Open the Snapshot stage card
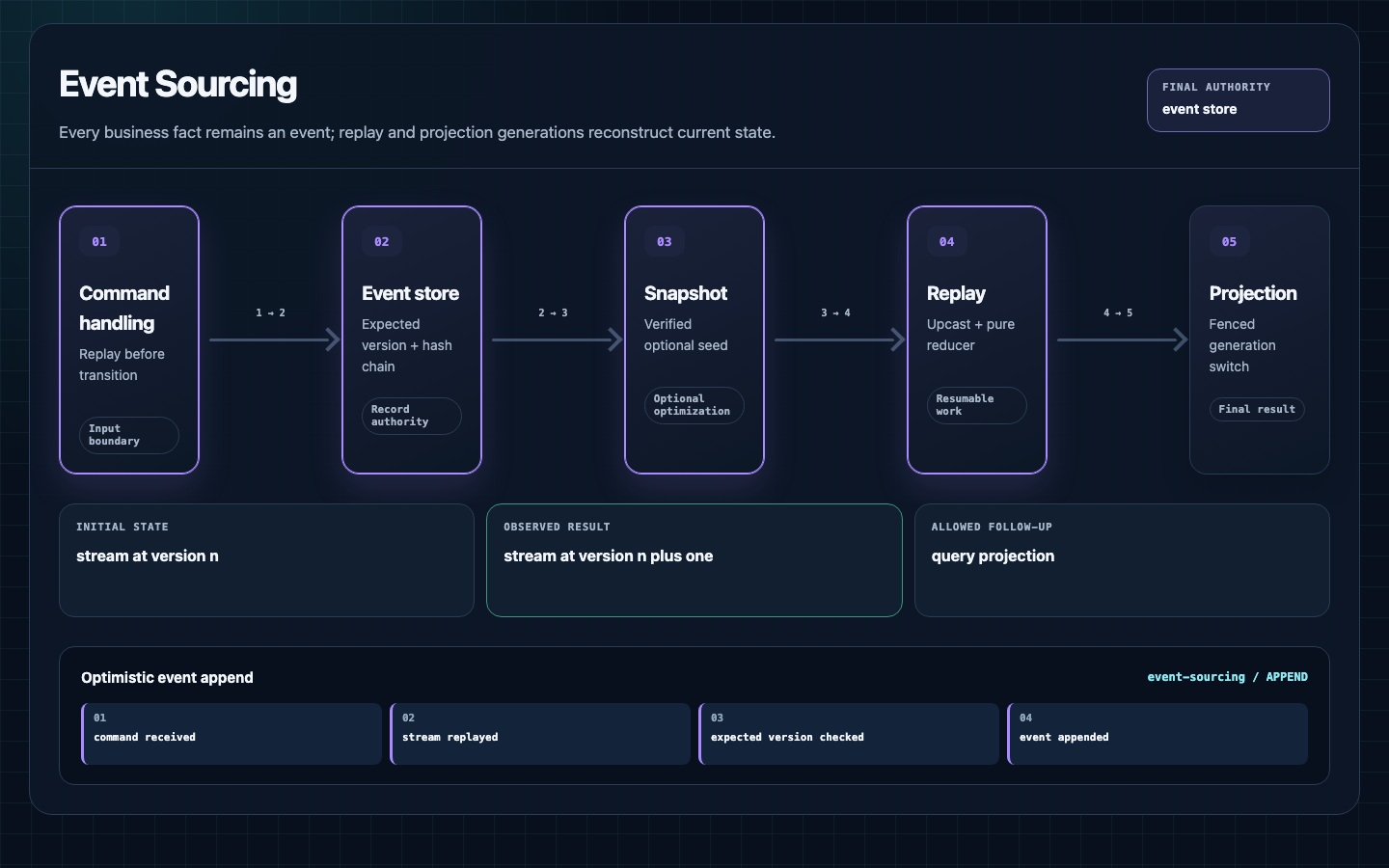 point(694,339)
